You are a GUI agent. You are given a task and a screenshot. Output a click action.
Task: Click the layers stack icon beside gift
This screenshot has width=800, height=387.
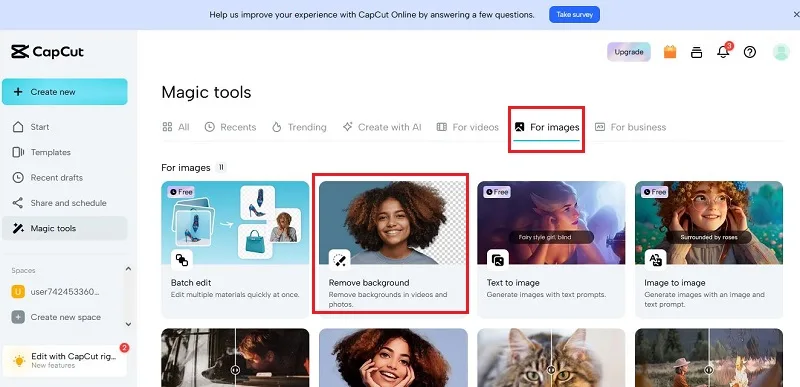click(696, 52)
